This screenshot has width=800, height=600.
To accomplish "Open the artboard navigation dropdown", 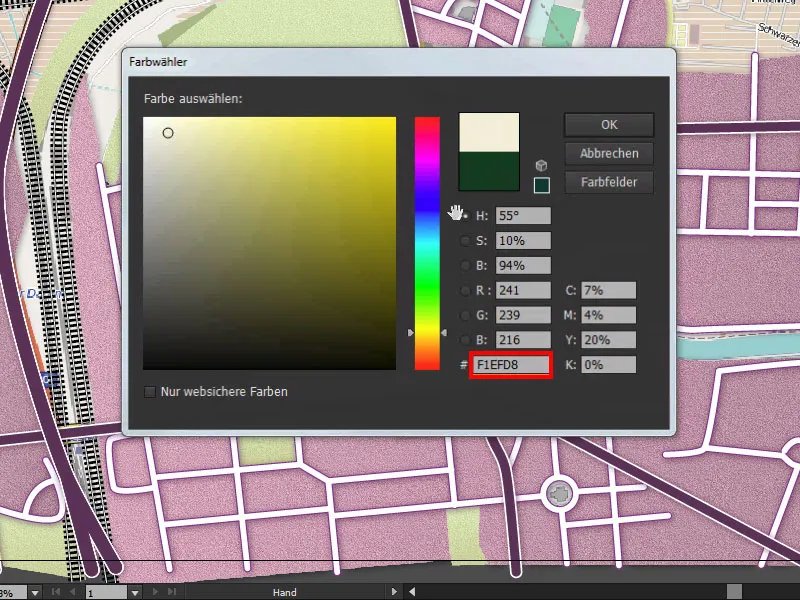I will coord(135,593).
